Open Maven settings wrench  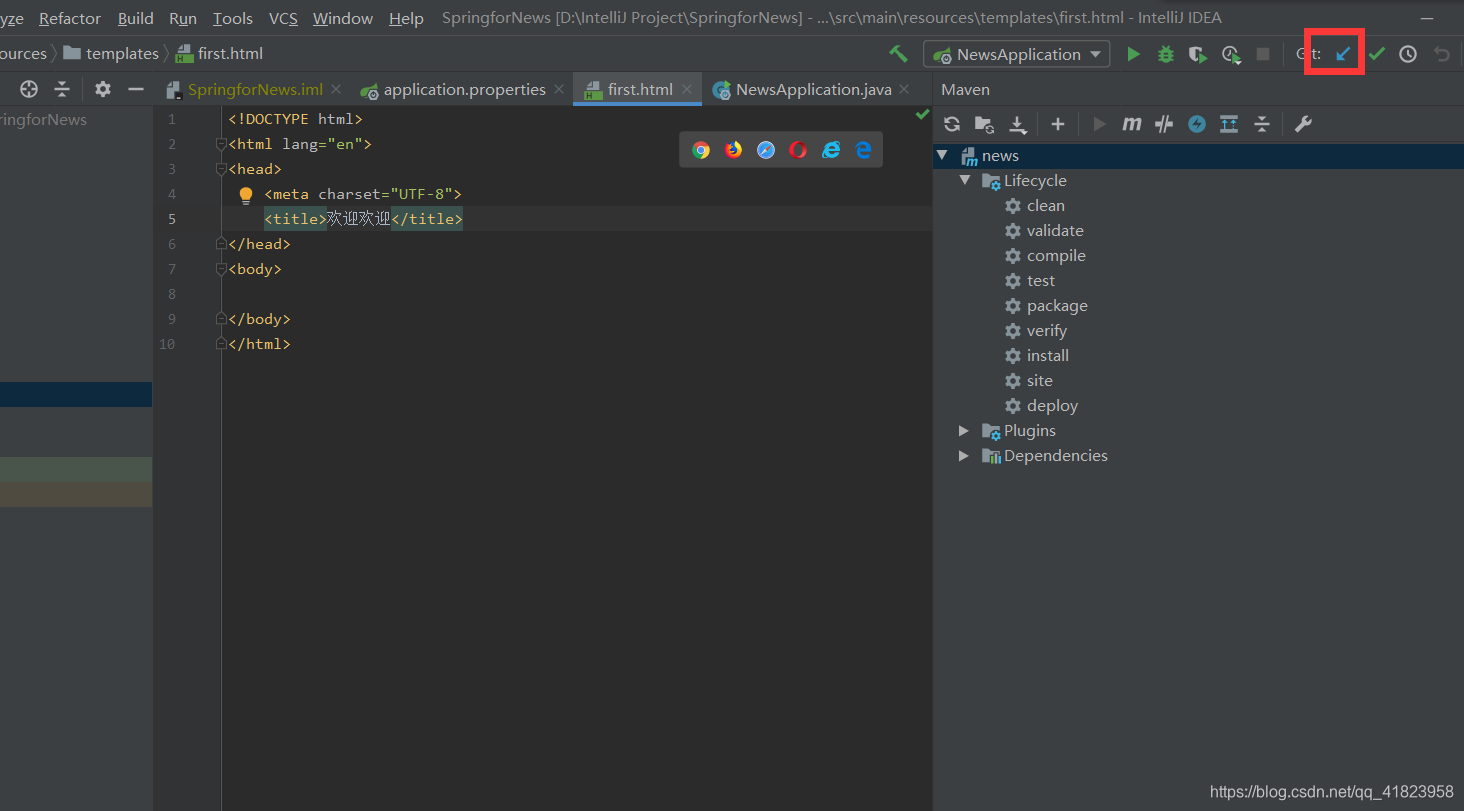1303,124
